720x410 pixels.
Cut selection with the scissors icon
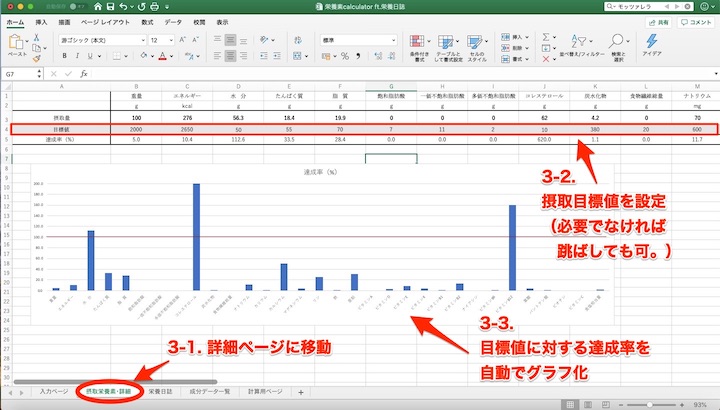[36, 37]
